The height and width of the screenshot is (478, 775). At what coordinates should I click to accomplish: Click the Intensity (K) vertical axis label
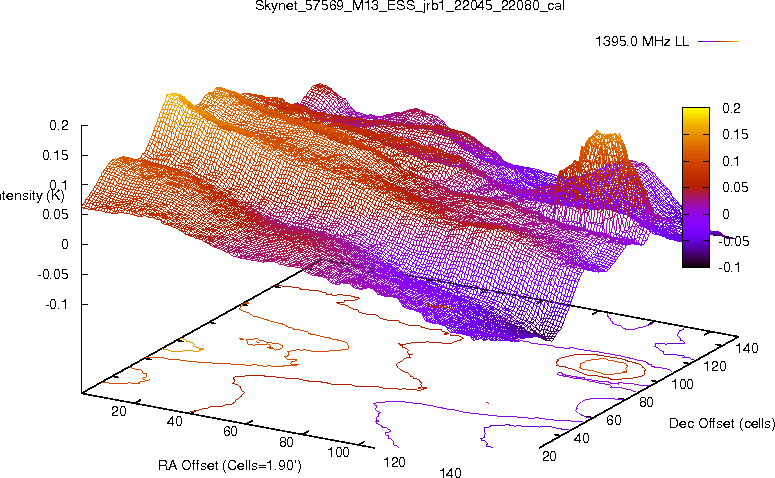[x=32, y=195]
